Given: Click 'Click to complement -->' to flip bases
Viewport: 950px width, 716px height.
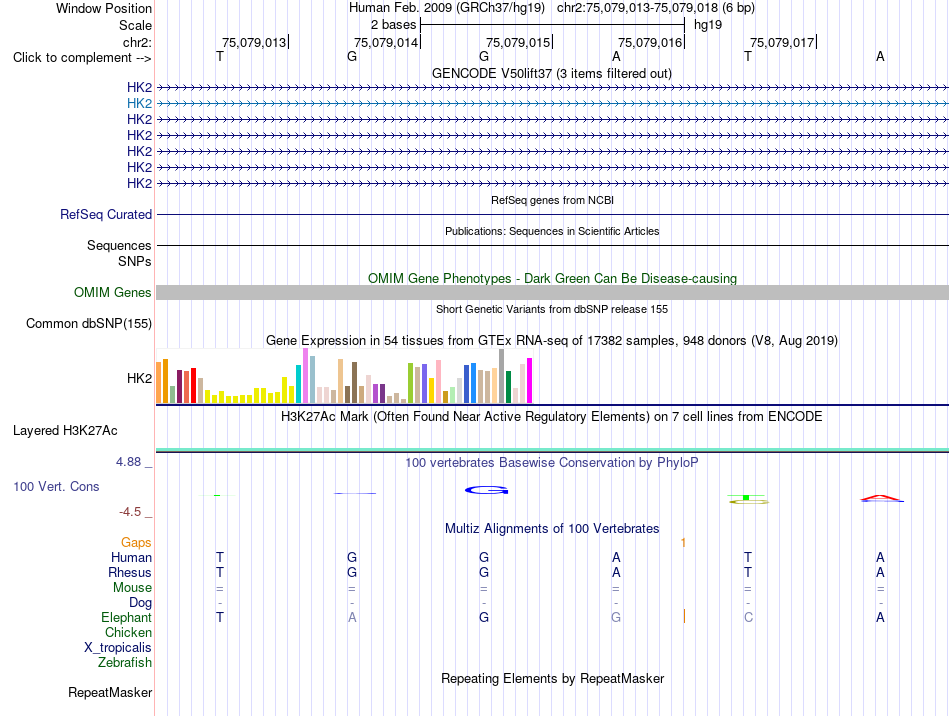Looking at the screenshot, I should 82,58.
